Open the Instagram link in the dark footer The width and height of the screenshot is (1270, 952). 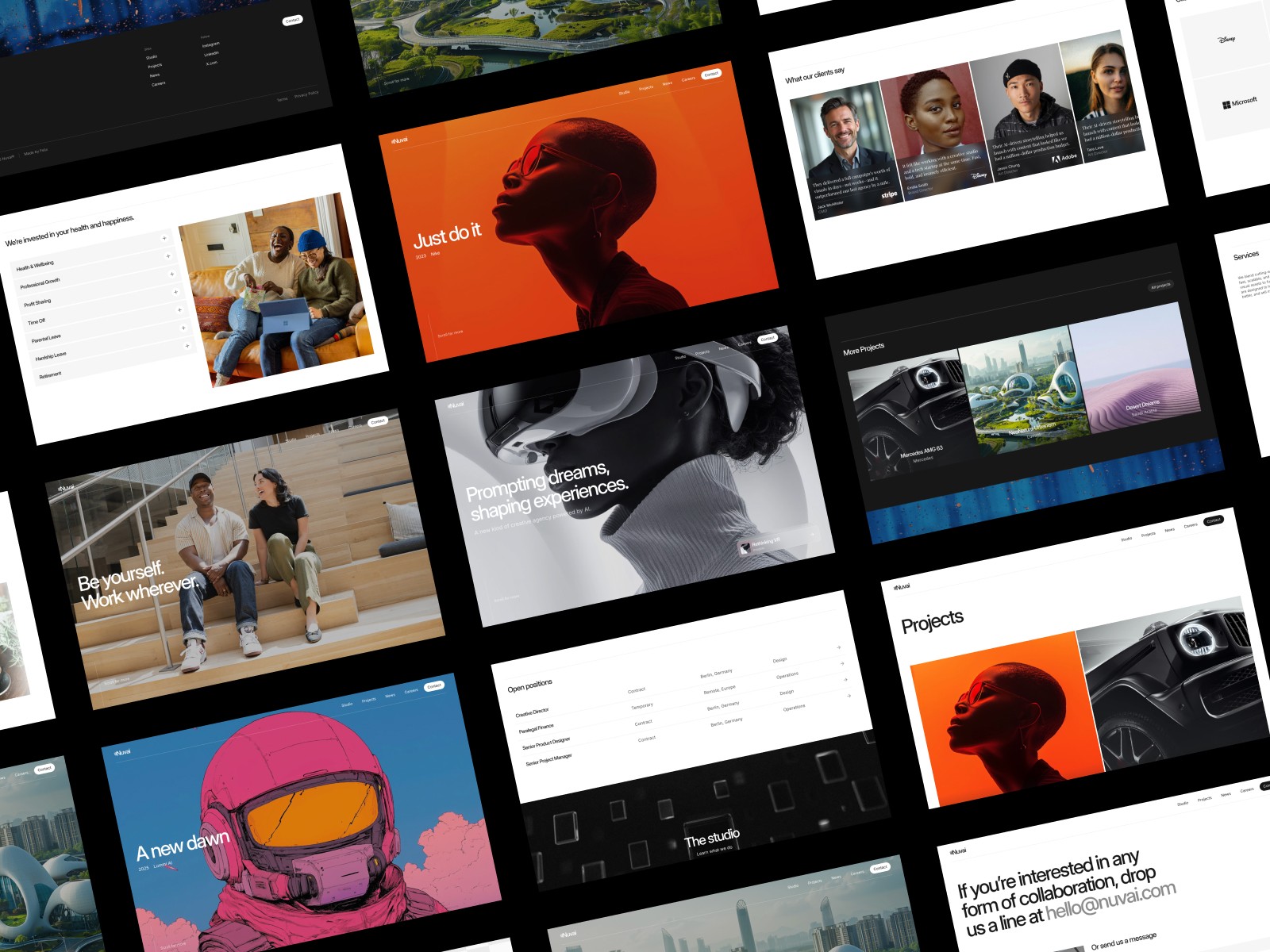210,45
